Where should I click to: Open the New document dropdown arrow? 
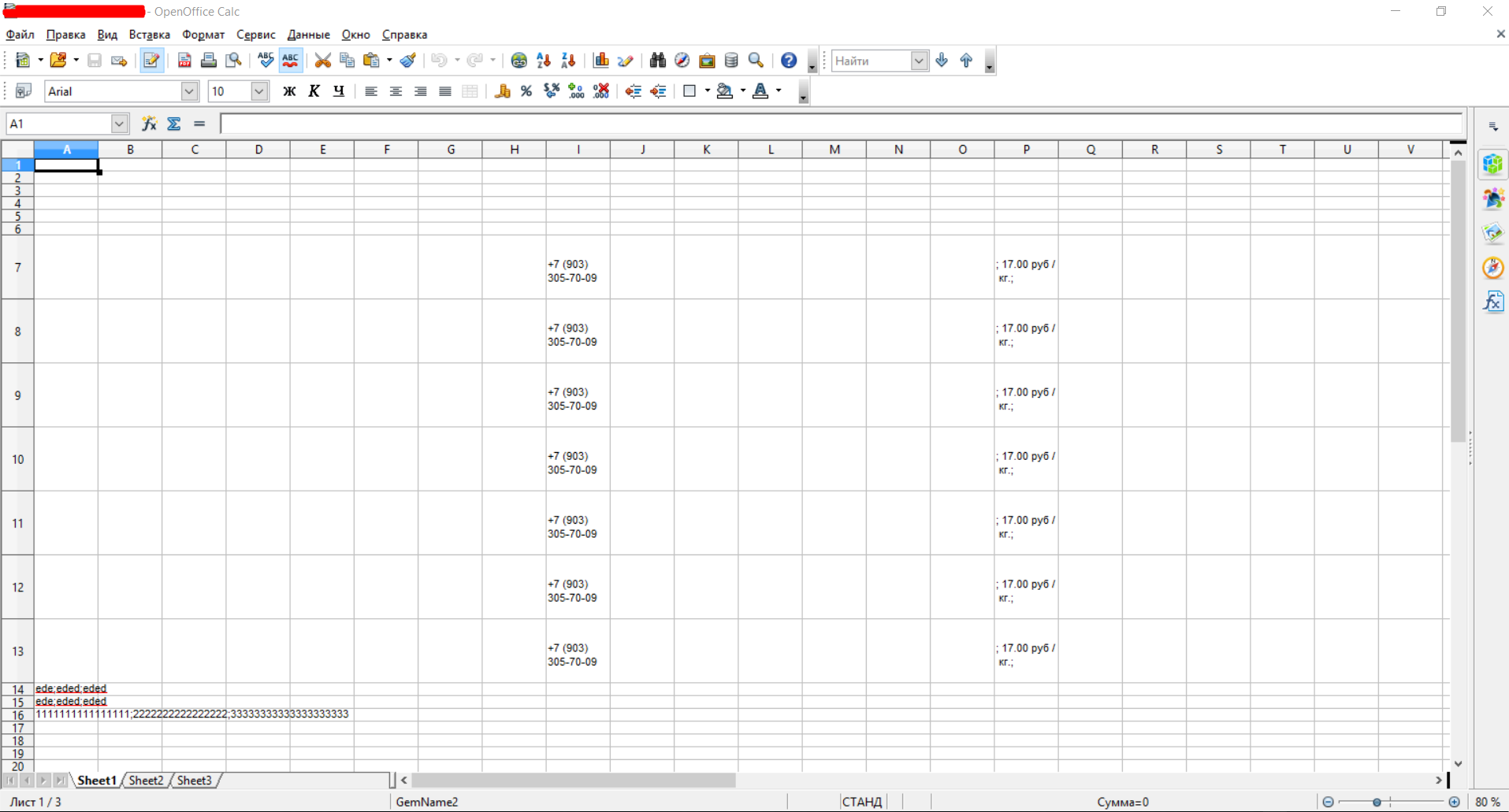40,61
